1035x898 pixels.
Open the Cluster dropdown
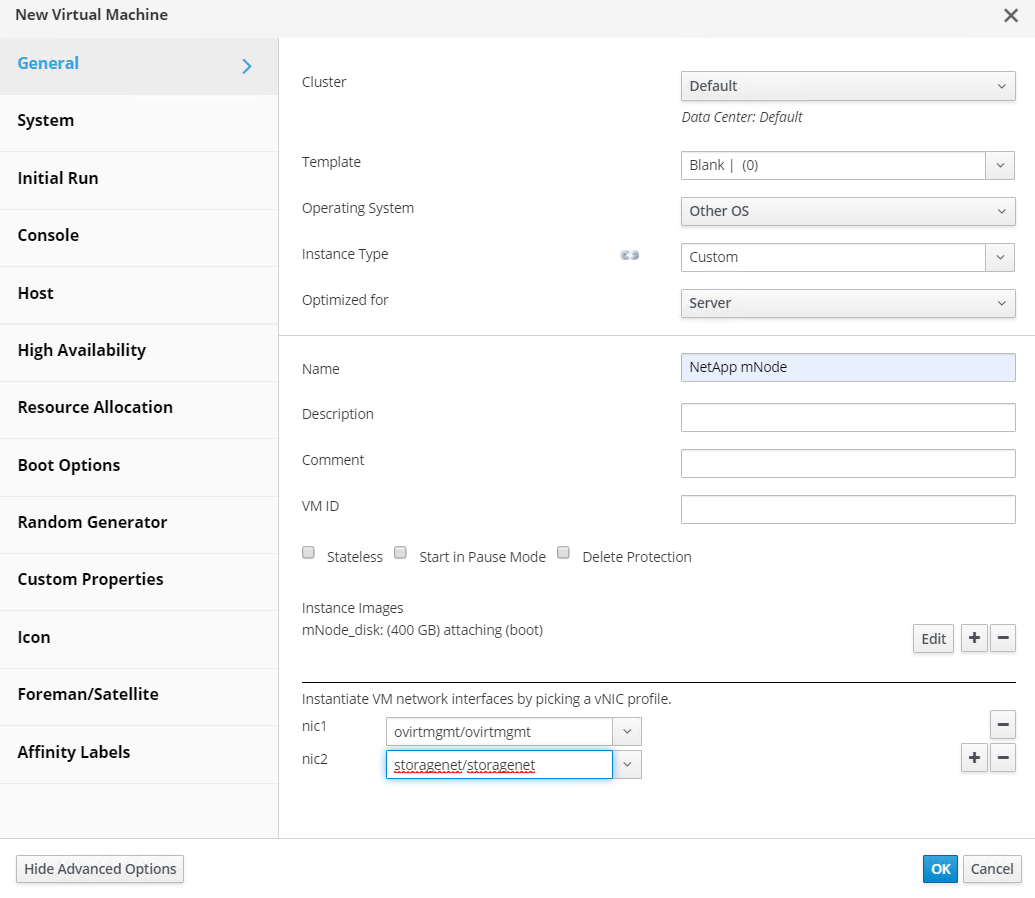coord(847,86)
